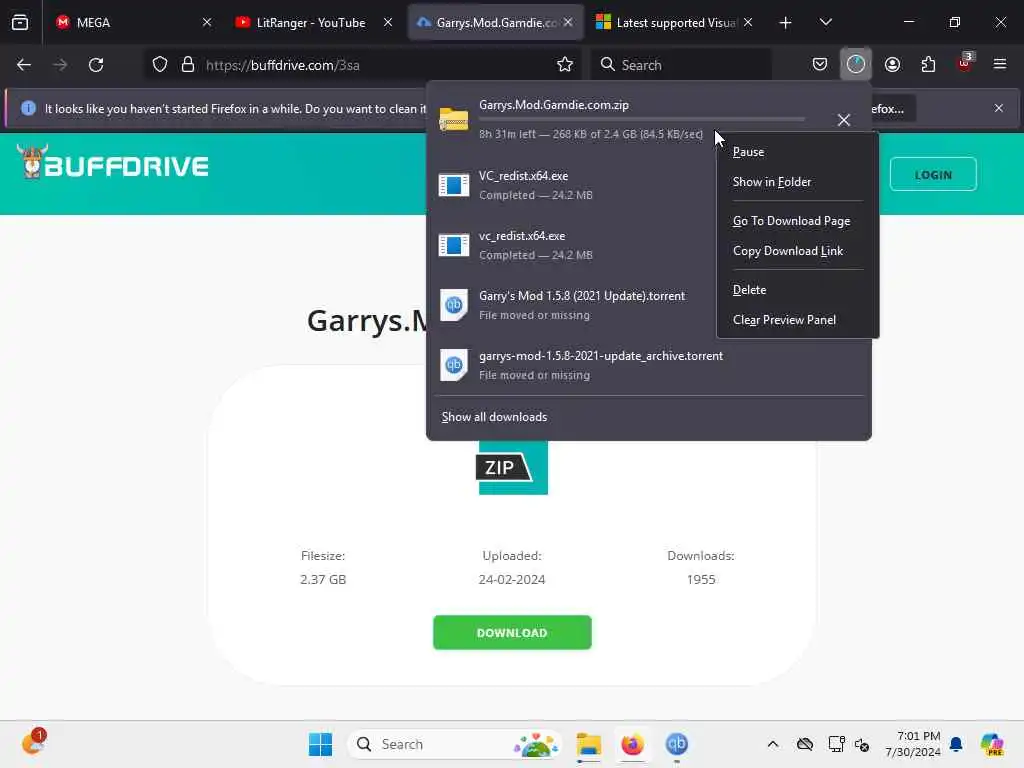Open the Firefox application hamburger menu
Image resolution: width=1024 pixels, height=768 pixels.
pyautogui.click(x=1000, y=64)
